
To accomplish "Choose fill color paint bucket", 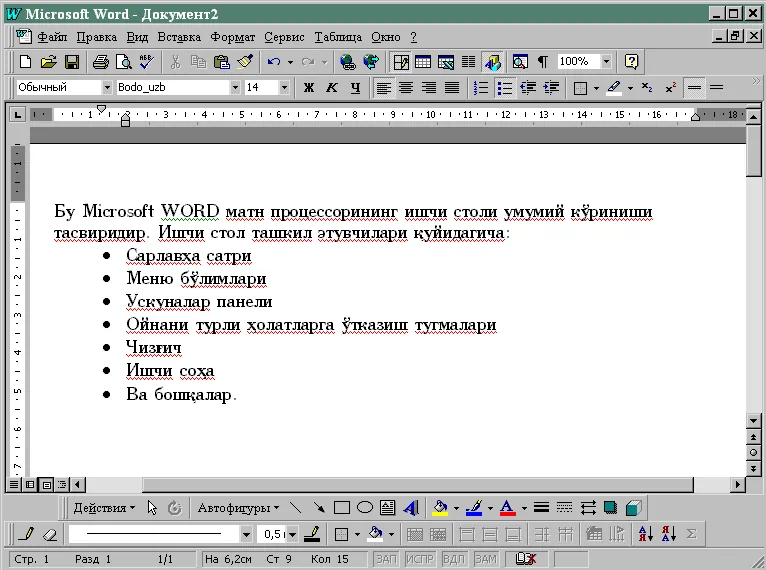I will pyautogui.click(x=440, y=508).
